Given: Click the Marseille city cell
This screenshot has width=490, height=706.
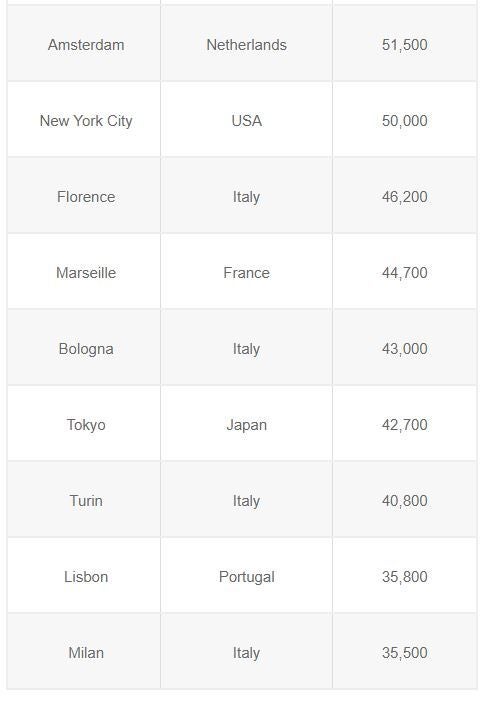Looking at the screenshot, I should [x=84, y=272].
